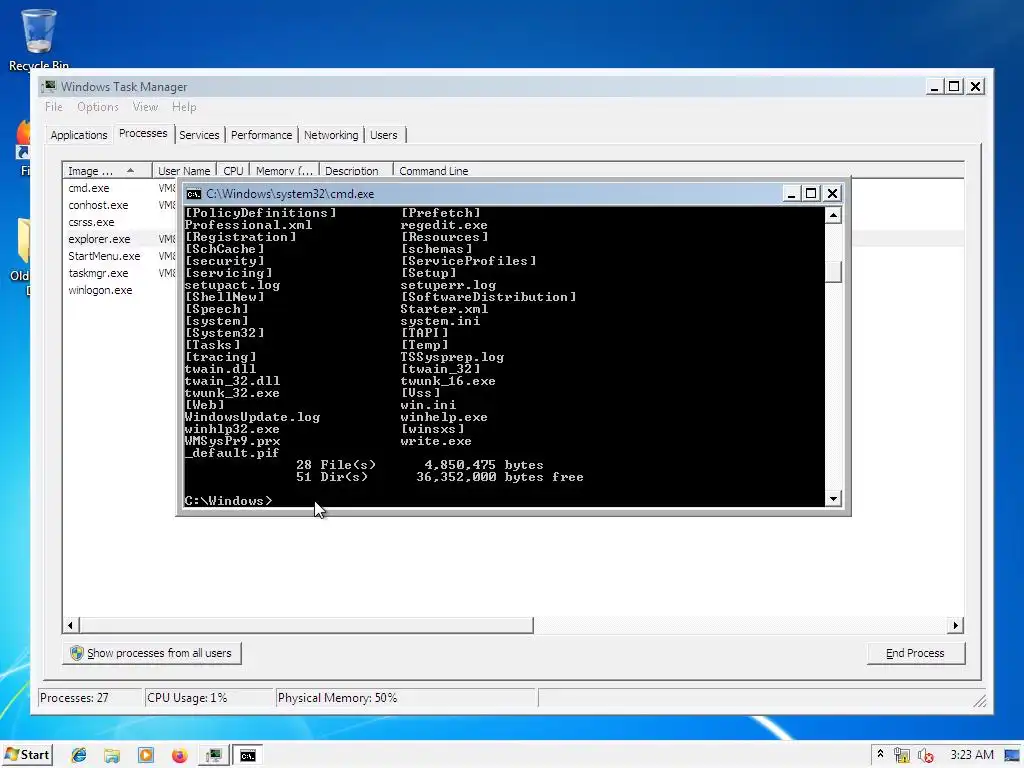1024x768 pixels.
Task: Select the explorer.exe process row
Action: point(99,239)
